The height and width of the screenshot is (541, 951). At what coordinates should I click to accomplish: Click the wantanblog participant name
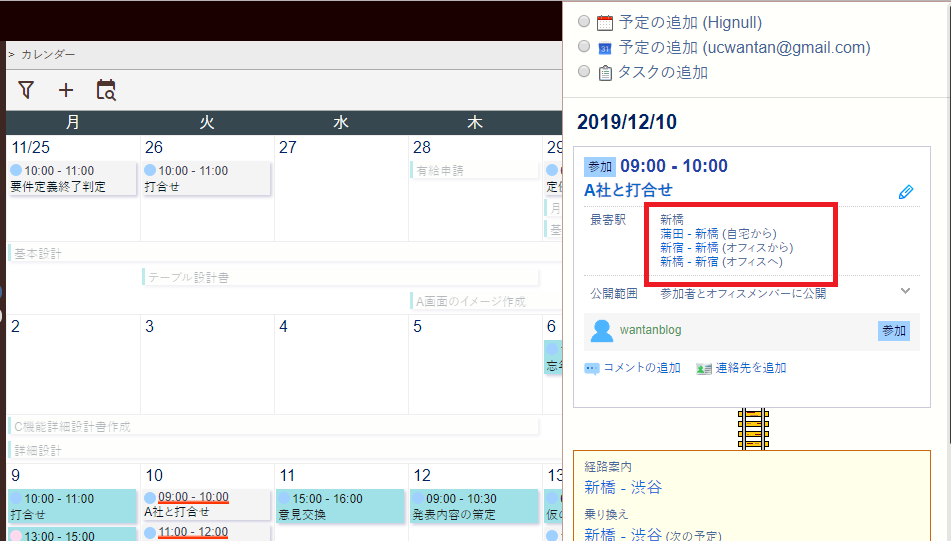pos(650,330)
